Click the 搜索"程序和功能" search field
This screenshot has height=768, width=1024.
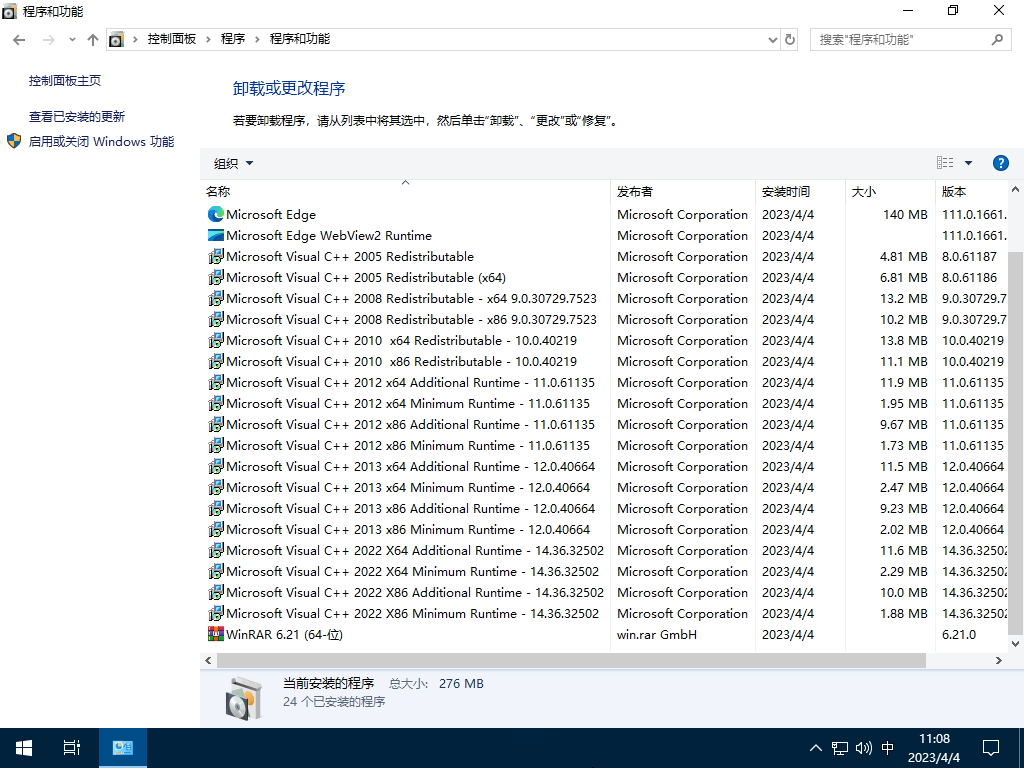click(x=900, y=40)
